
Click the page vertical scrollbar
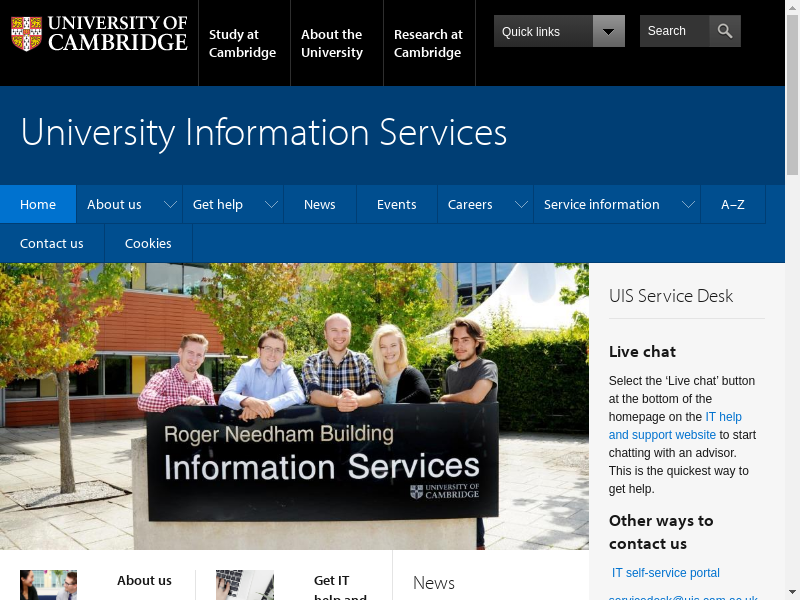[792, 300]
